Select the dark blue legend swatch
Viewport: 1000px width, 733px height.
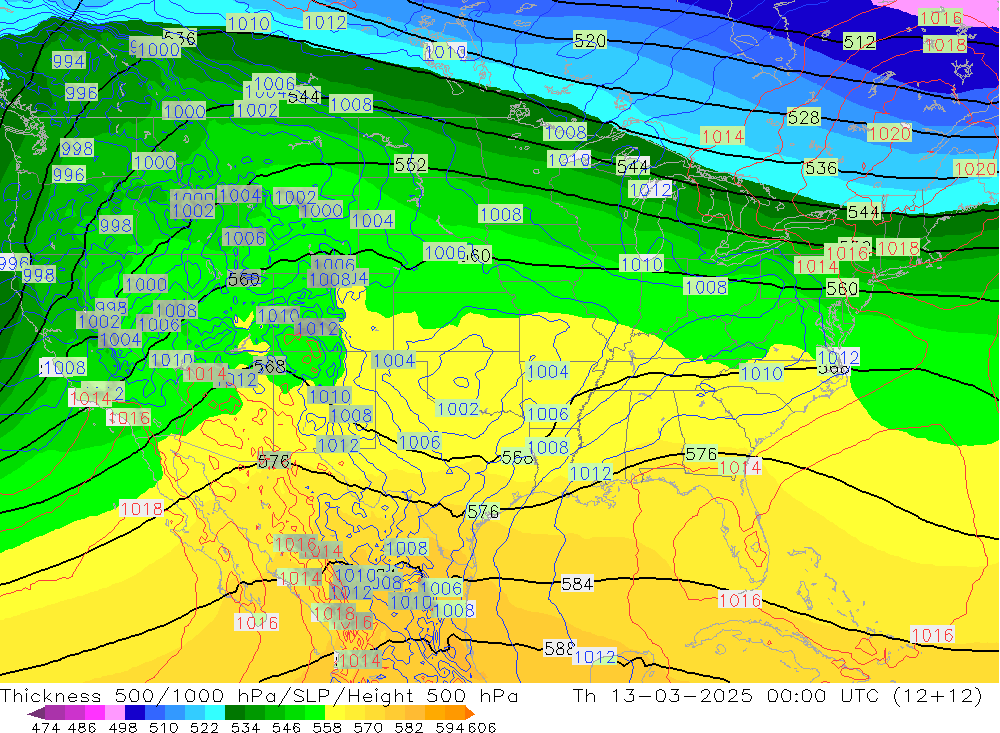click(x=134, y=713)
